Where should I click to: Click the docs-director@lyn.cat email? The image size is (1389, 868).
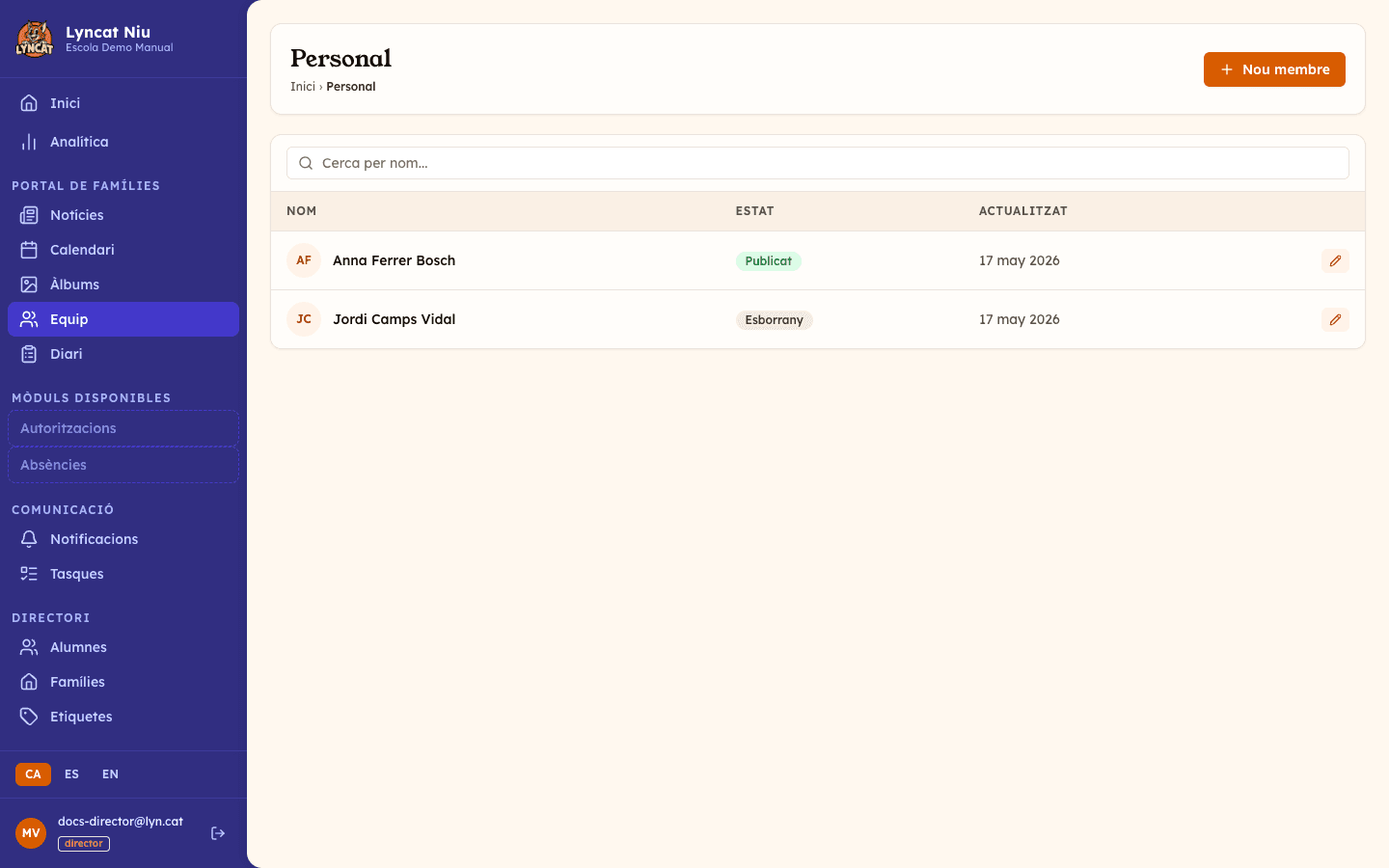[x=121, y=822]
